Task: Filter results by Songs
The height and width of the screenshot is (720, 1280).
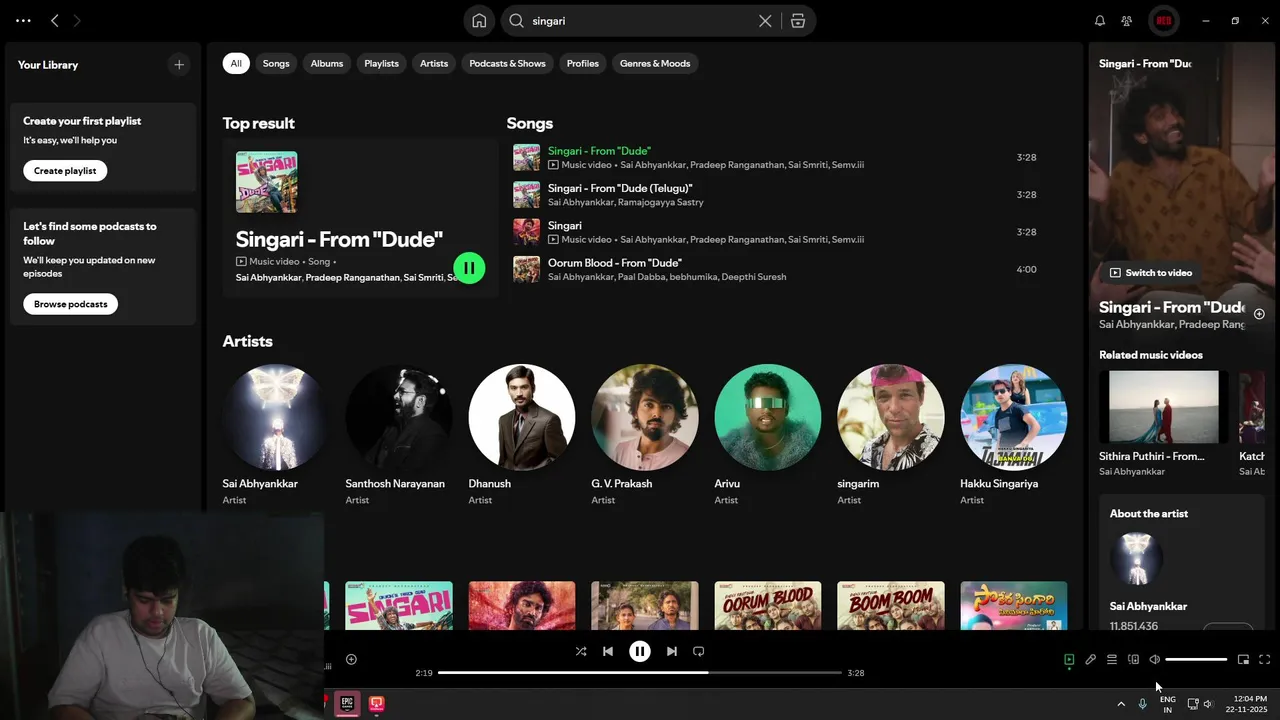Action: 276,63
